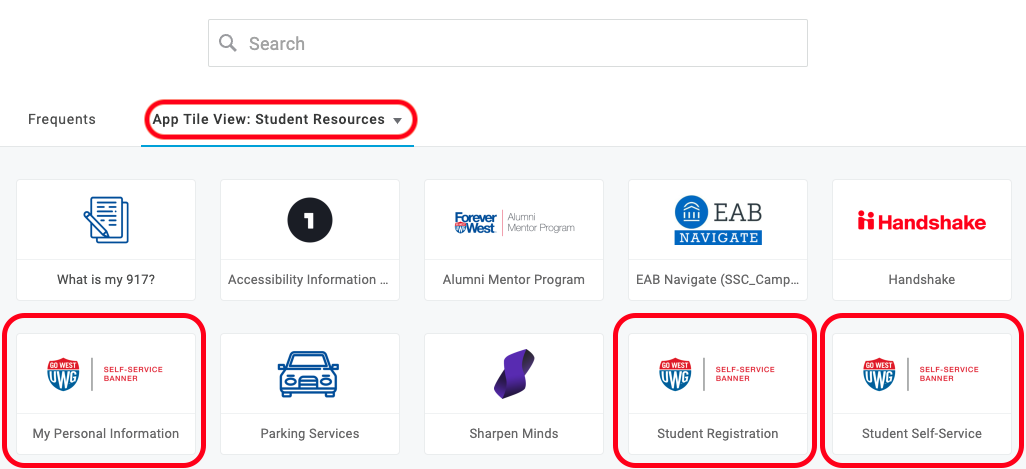Open Accessibility Information tile label
The image size is (1026, 469).
pos(309,280)
